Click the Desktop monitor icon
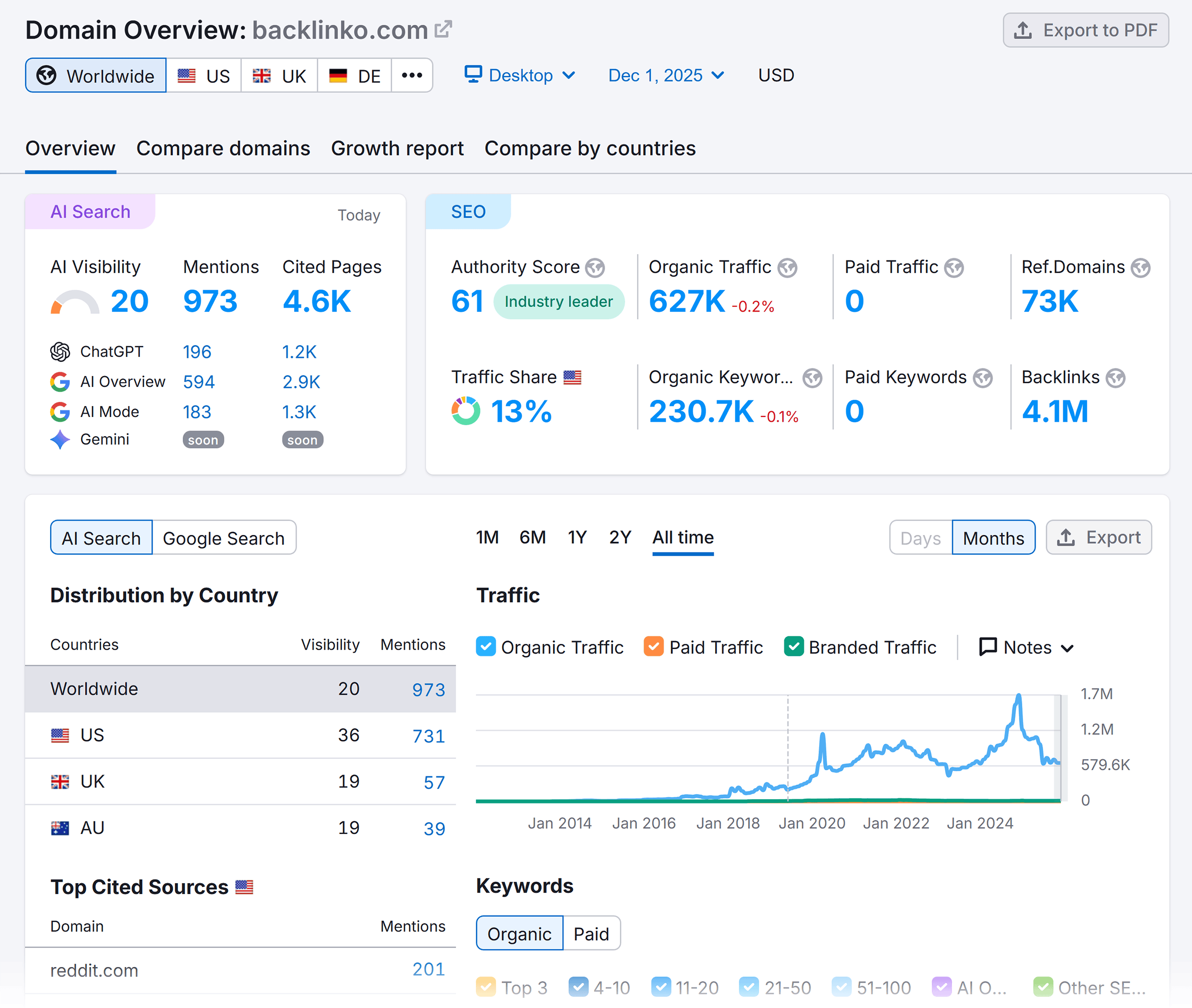The image size is (1192, 1008). click(x=472, y=75)
